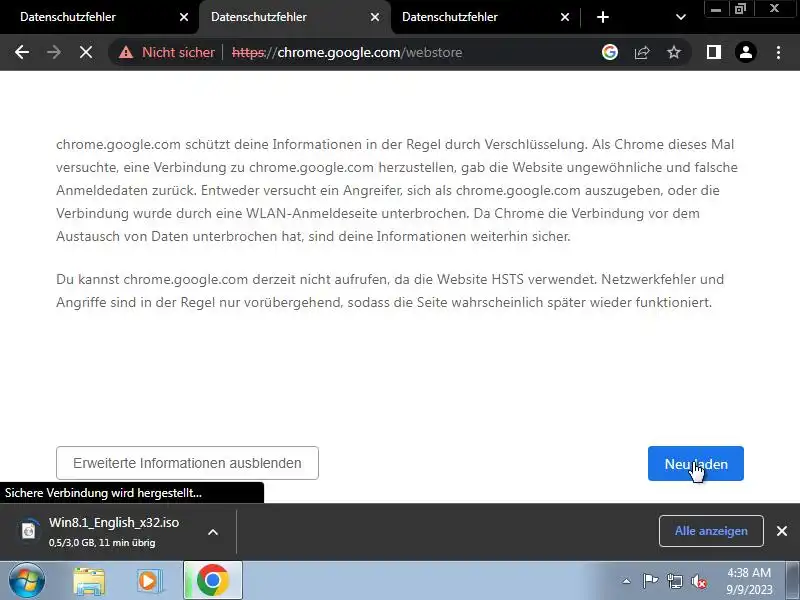Click the Neu laden button
800x600 pixels.
tap(695, 463)
